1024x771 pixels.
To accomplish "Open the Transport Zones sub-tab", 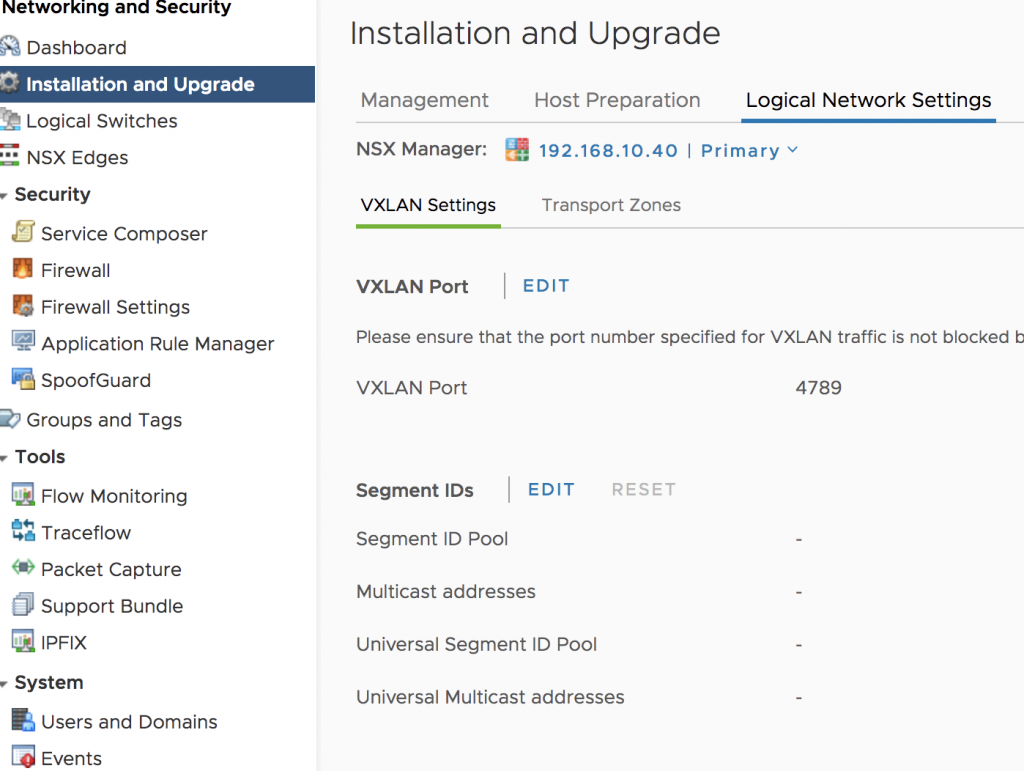I will [x=611, y=205].
